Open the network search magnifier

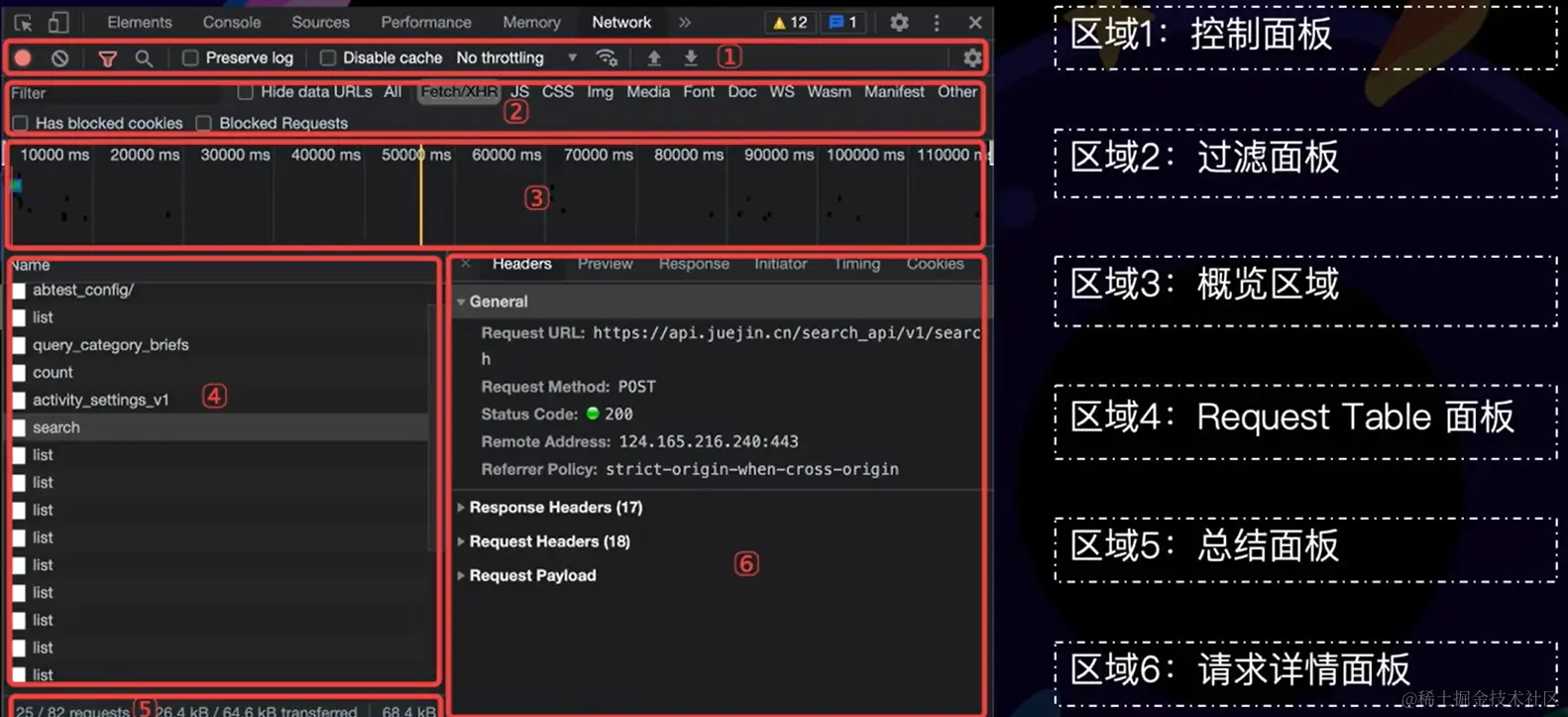click(x=144, y=59)
